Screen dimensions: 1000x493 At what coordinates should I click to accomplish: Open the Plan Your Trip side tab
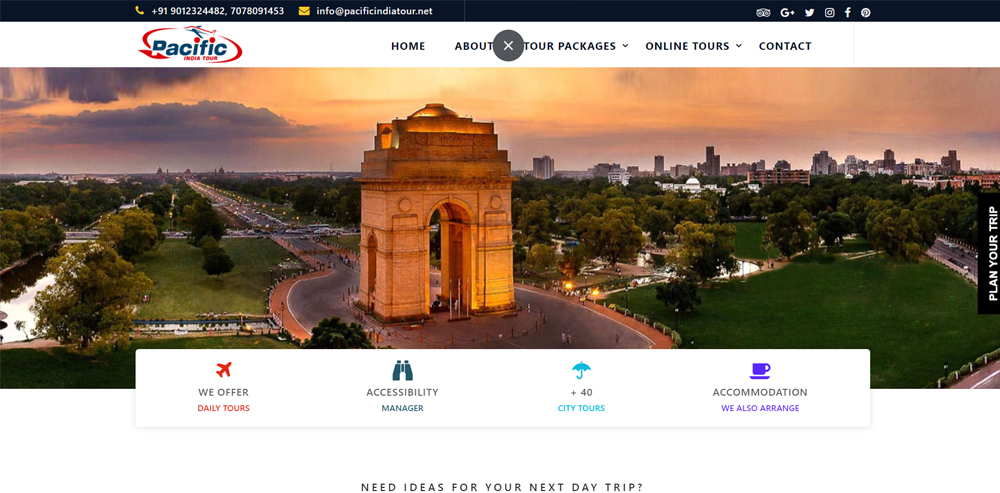[989, 253]
